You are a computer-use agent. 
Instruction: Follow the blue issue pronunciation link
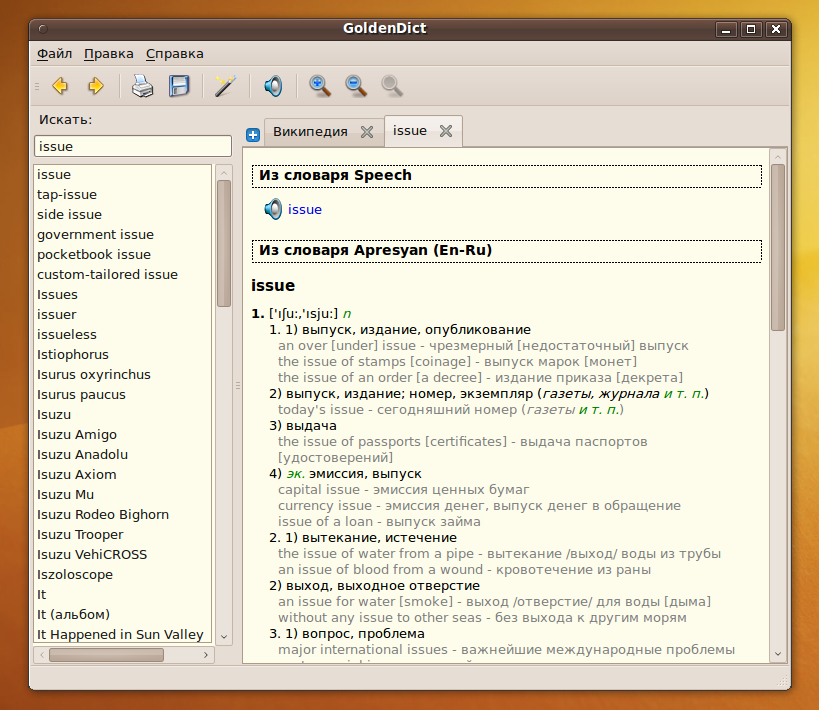[x=305, y=209]
